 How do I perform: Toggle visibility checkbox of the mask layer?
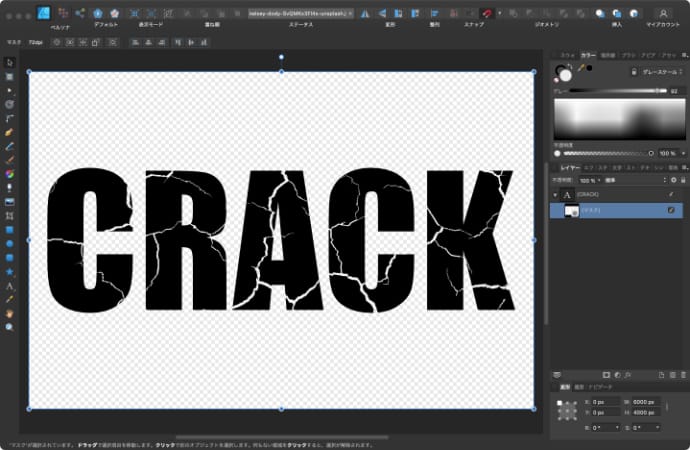[x=671, y=210]
